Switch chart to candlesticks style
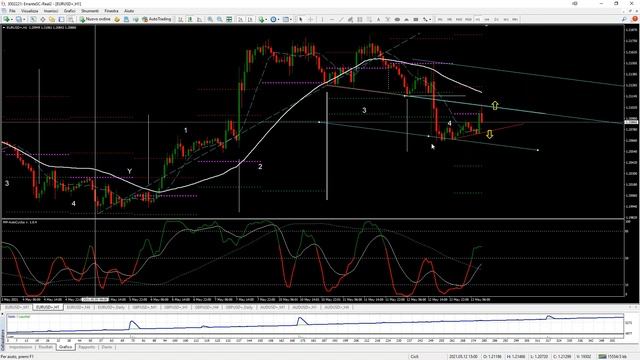The image size is (640, 360). [190, 19]
